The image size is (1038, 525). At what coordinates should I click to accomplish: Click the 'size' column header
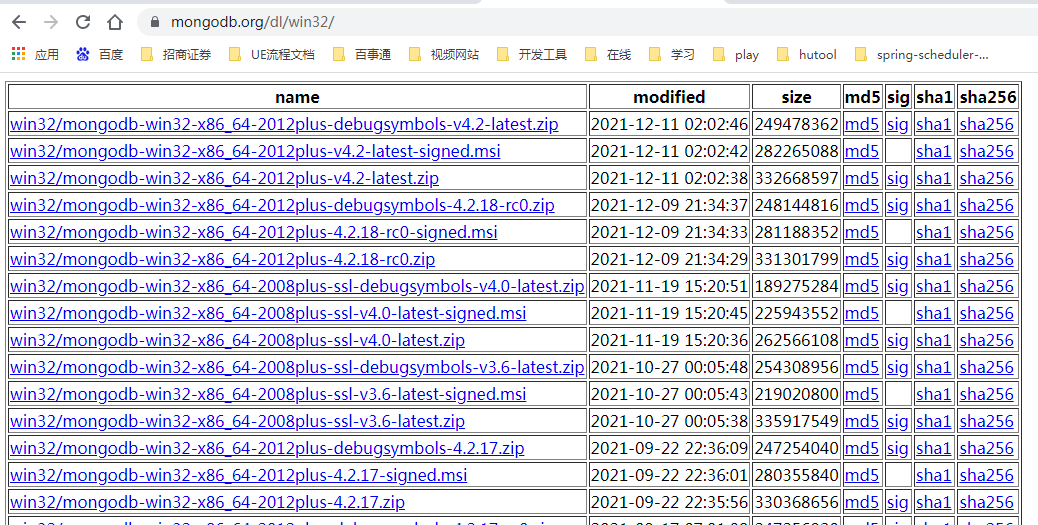[796, 97]
